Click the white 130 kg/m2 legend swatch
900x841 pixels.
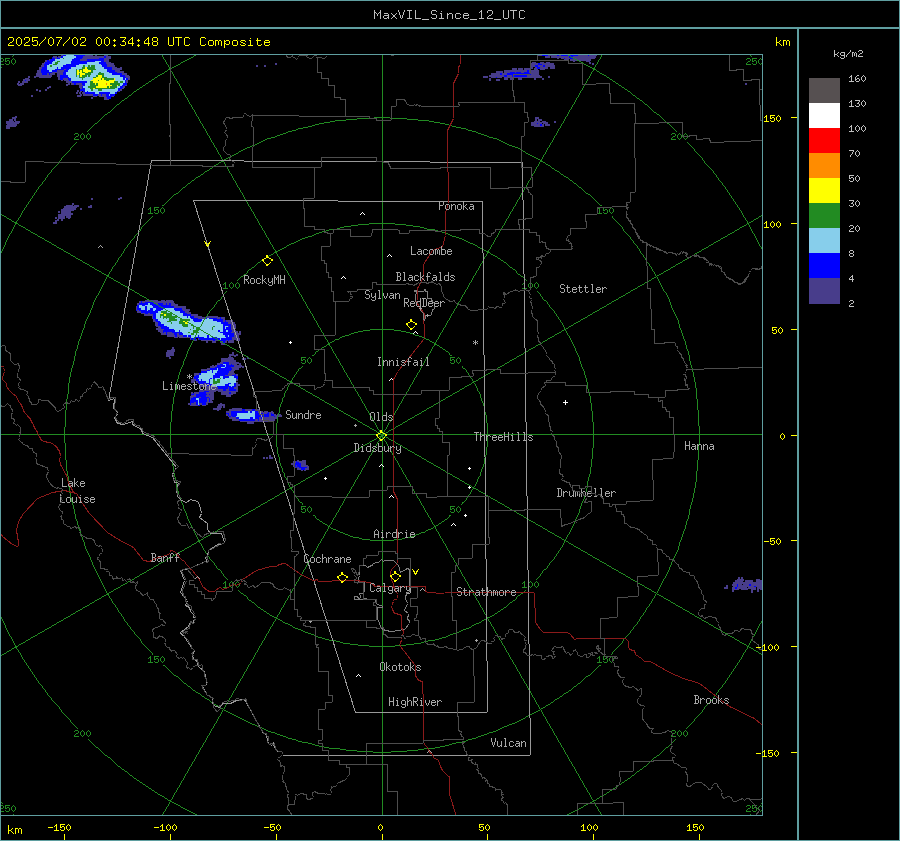click(x=824, y=115)
